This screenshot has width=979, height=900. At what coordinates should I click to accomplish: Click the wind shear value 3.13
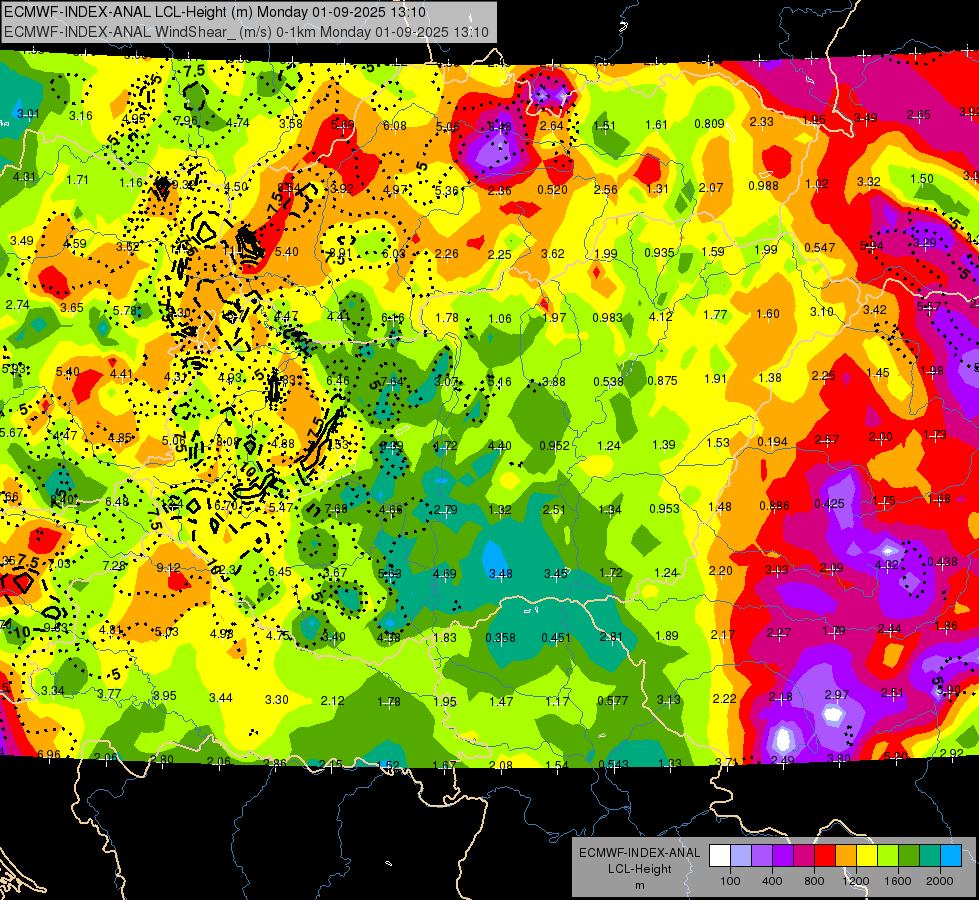pos(668,700)
